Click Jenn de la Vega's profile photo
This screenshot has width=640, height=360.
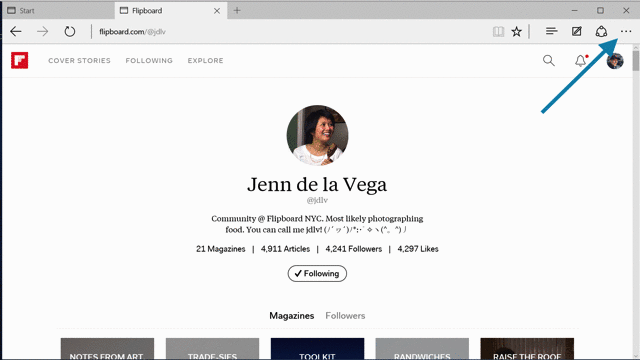coord(317,135)
